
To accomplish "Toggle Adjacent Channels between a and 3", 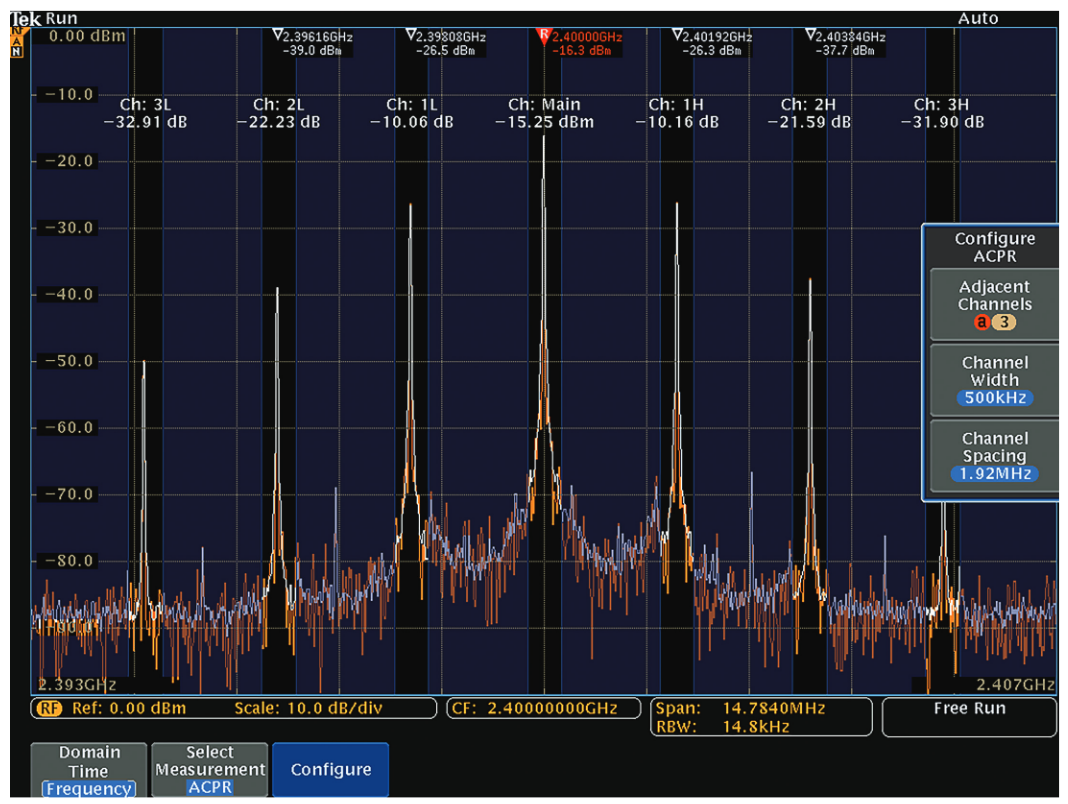I will pyautogui.click(x=994, y=322).
